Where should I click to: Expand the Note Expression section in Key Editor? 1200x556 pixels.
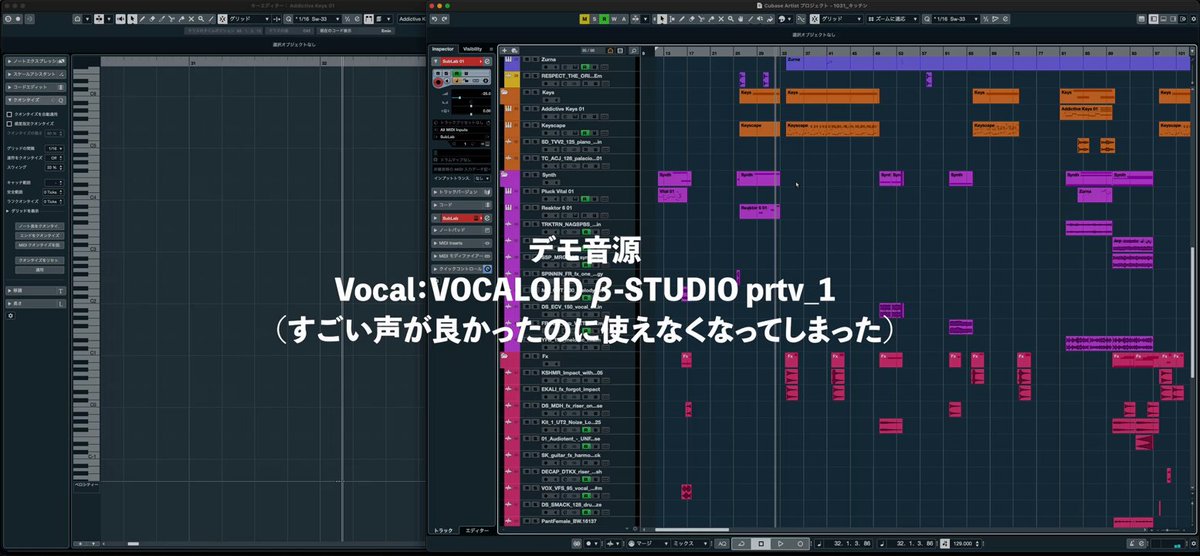35,62
